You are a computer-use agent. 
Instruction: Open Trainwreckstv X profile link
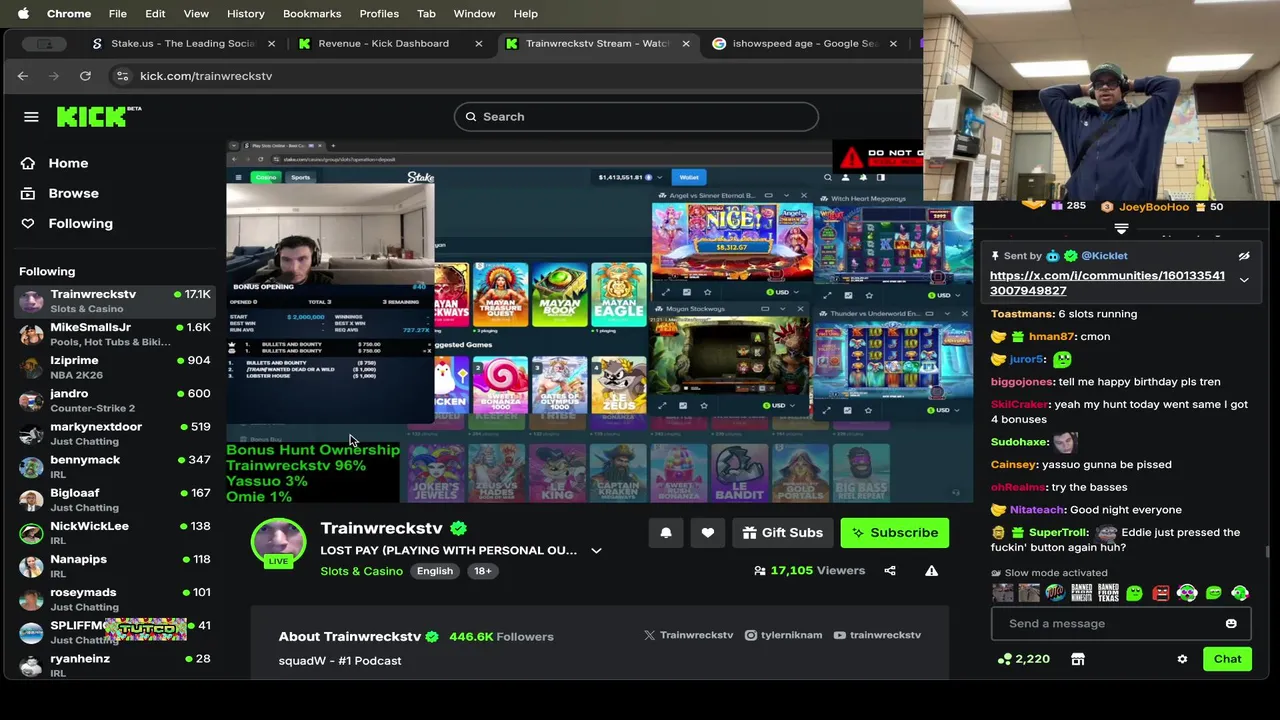point(688,635)
